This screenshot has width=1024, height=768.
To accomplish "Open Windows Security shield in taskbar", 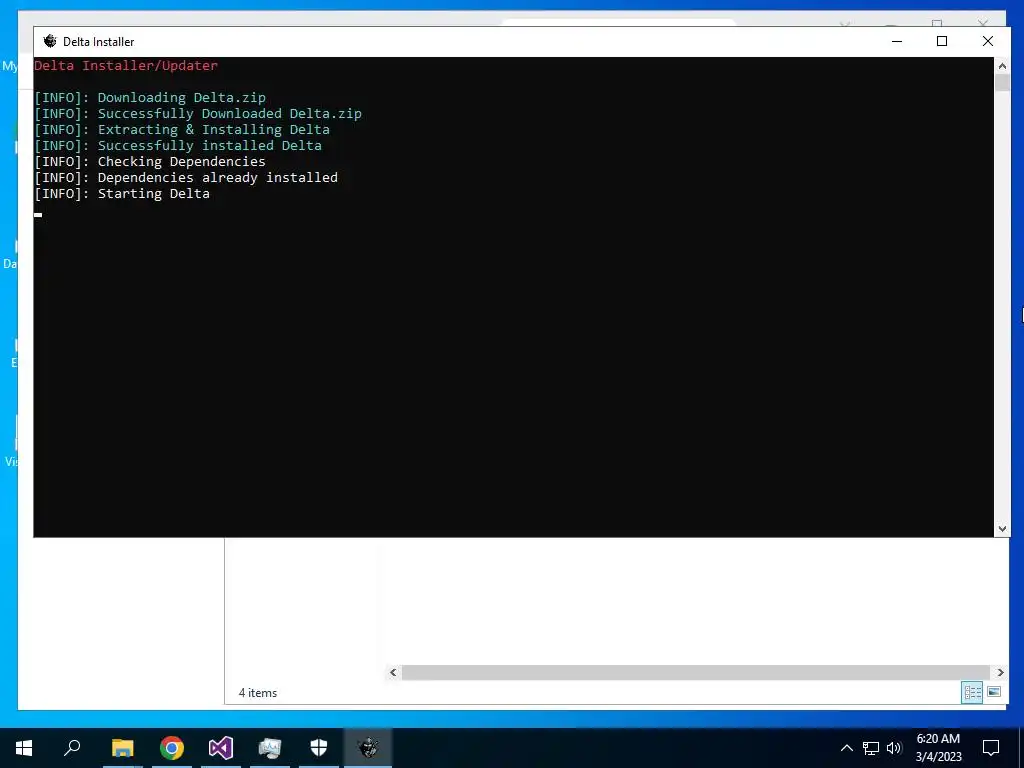I will pyautogui.click(x=319, y=748).
